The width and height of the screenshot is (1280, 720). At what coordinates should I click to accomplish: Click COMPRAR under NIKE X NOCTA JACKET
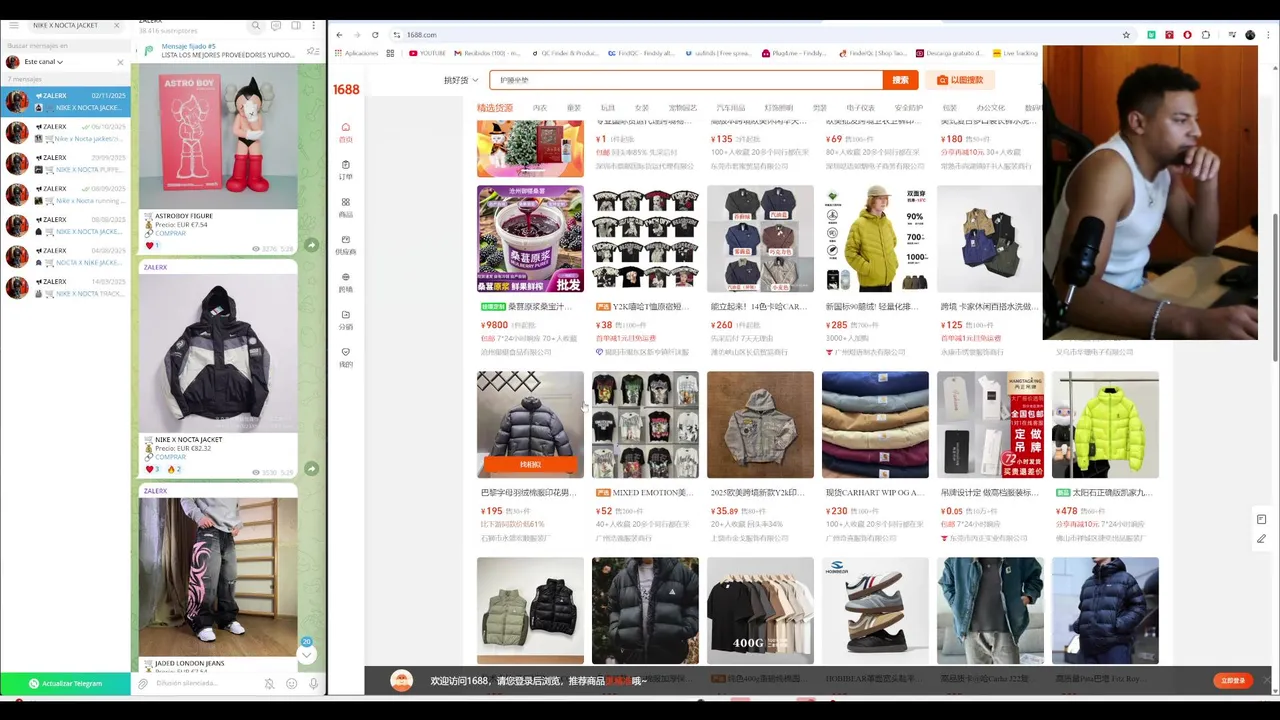tap(170, 457)
